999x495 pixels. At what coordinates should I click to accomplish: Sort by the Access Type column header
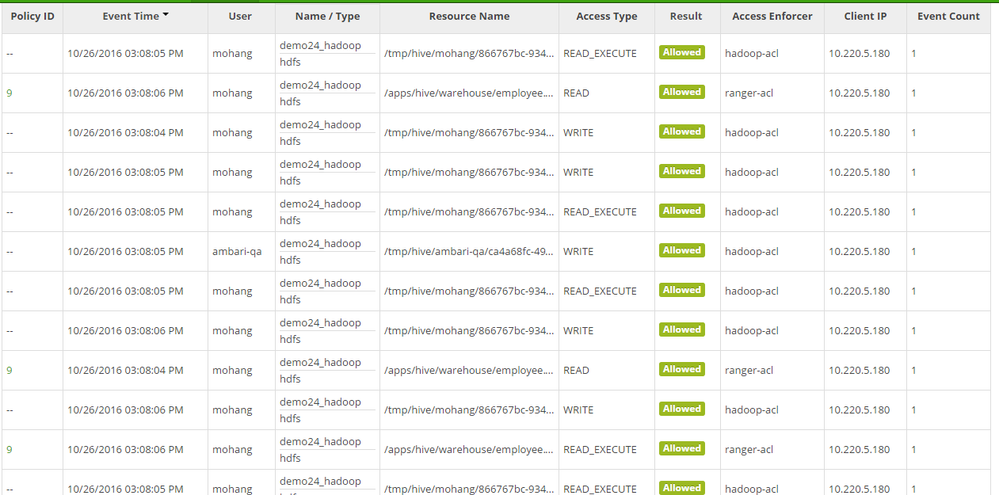(607, 17)
